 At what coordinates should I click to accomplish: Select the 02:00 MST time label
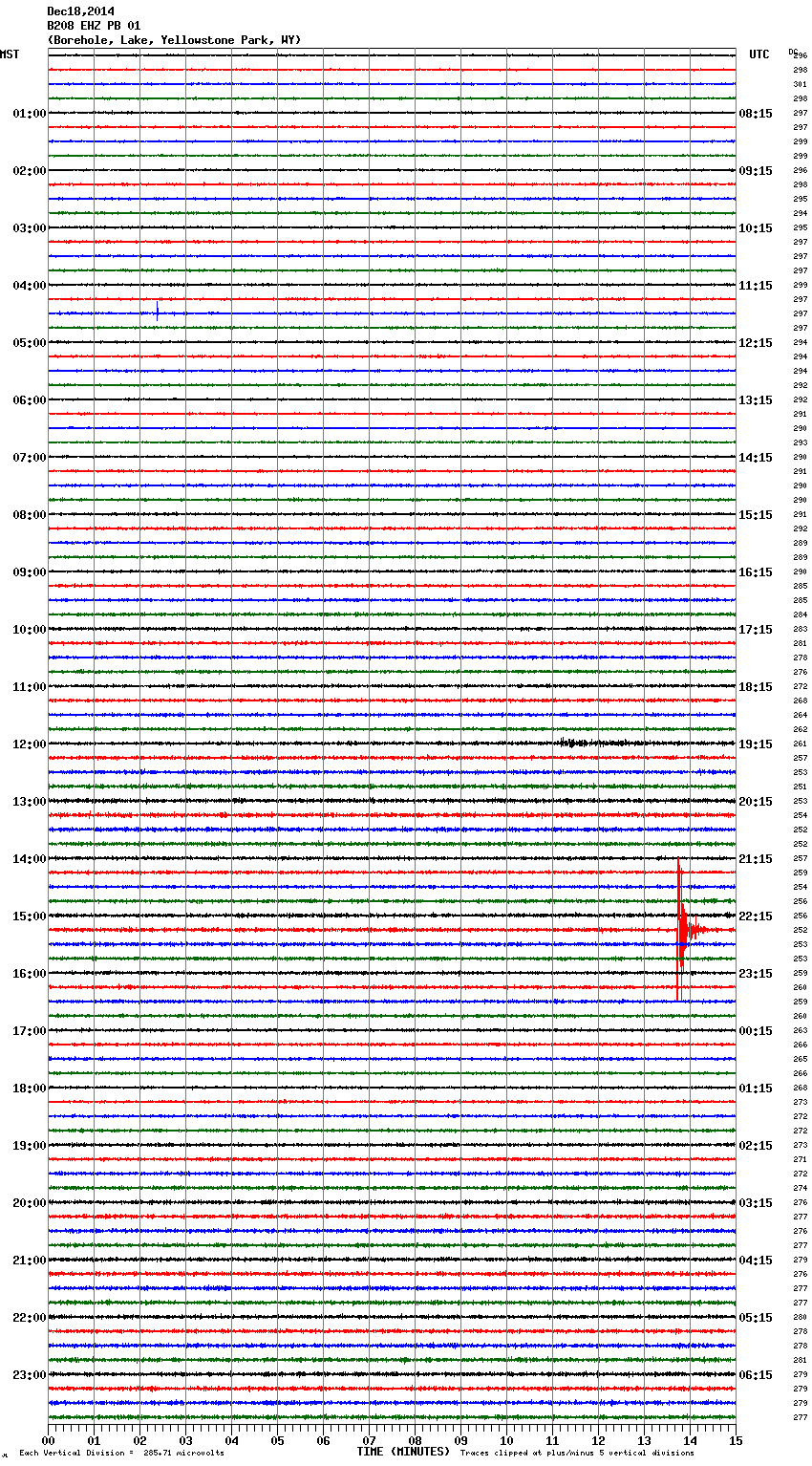(x=30, y=171)
